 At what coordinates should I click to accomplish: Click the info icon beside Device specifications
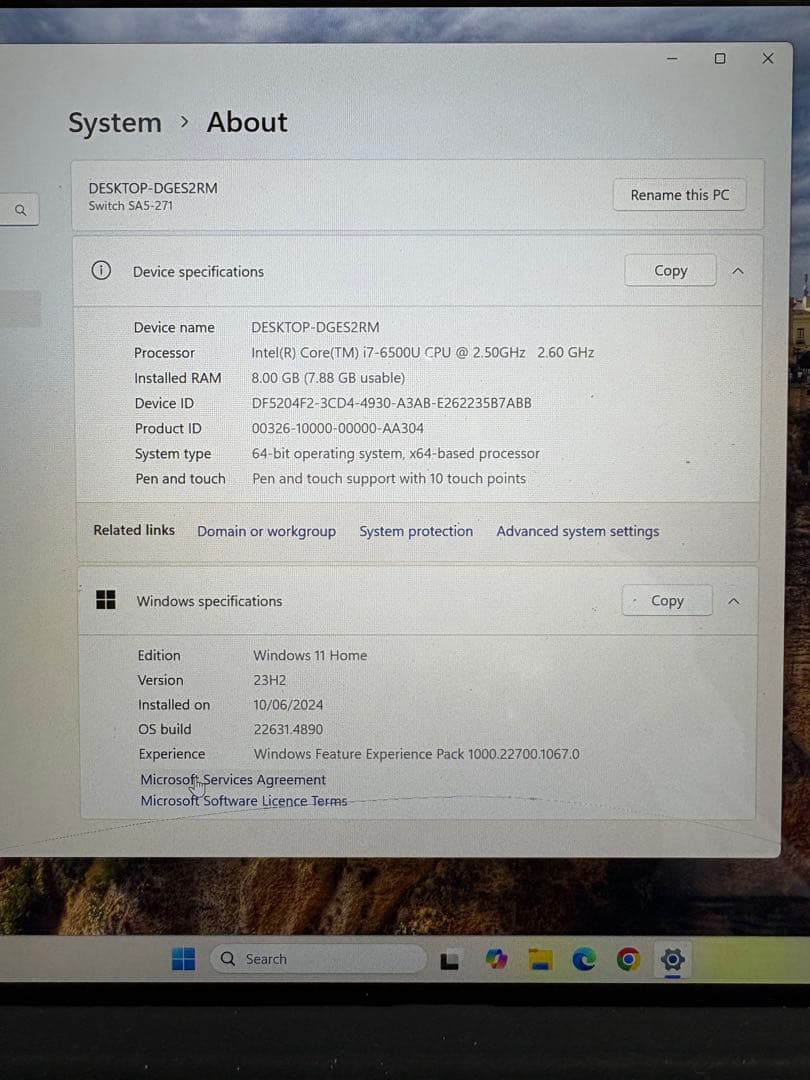click(101, 271)
